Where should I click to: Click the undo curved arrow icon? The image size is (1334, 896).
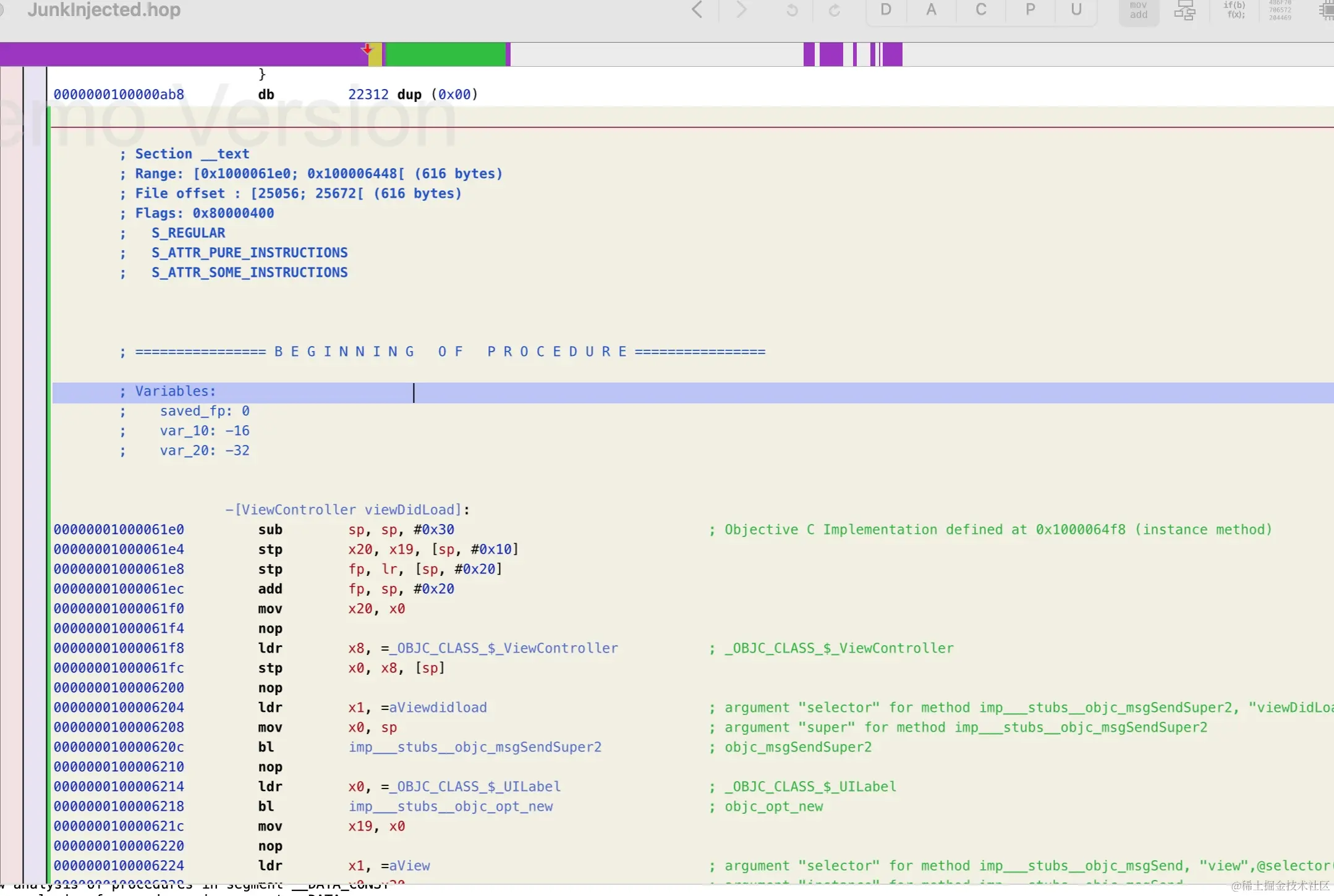[792, 11]
